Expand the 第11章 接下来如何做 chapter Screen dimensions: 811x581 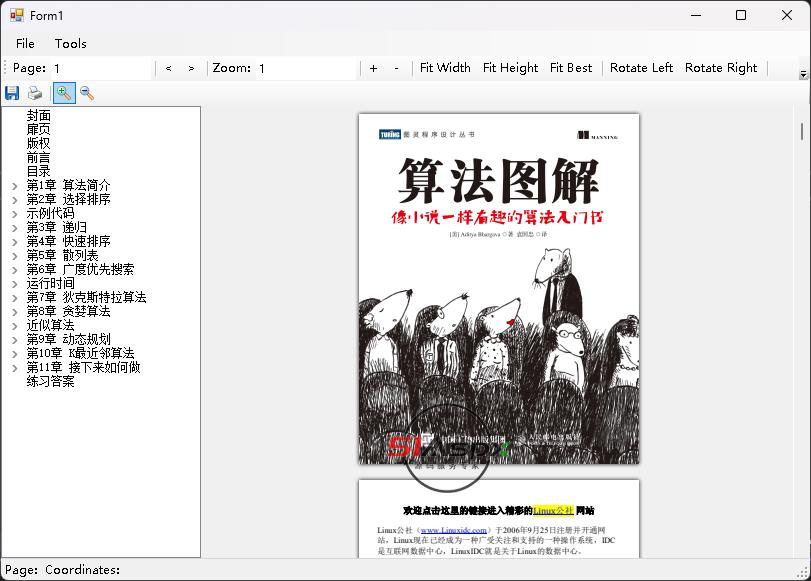click(x=15, y=367)
